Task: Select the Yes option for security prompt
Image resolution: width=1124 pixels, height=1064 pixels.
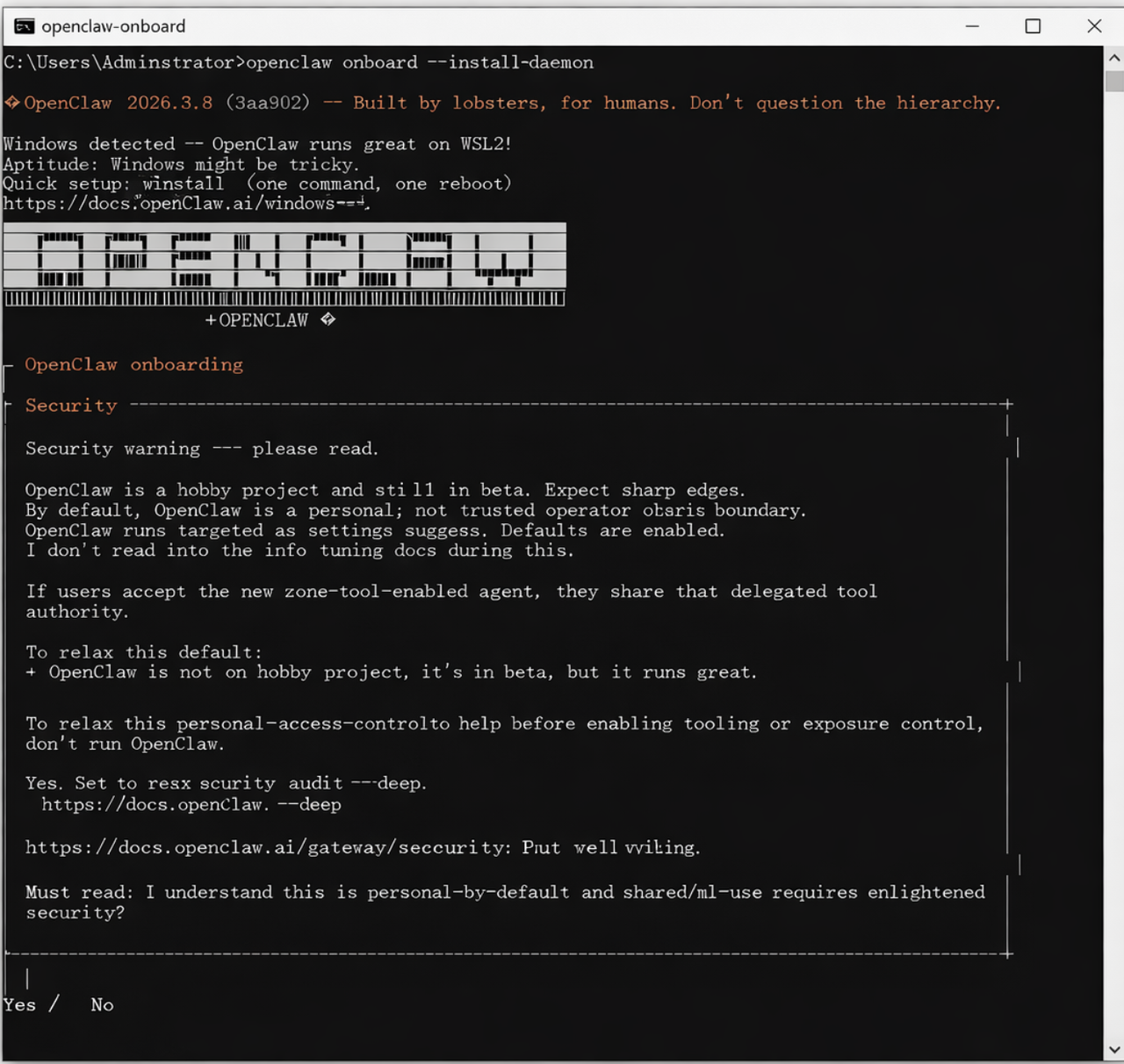Action: 19,1005
